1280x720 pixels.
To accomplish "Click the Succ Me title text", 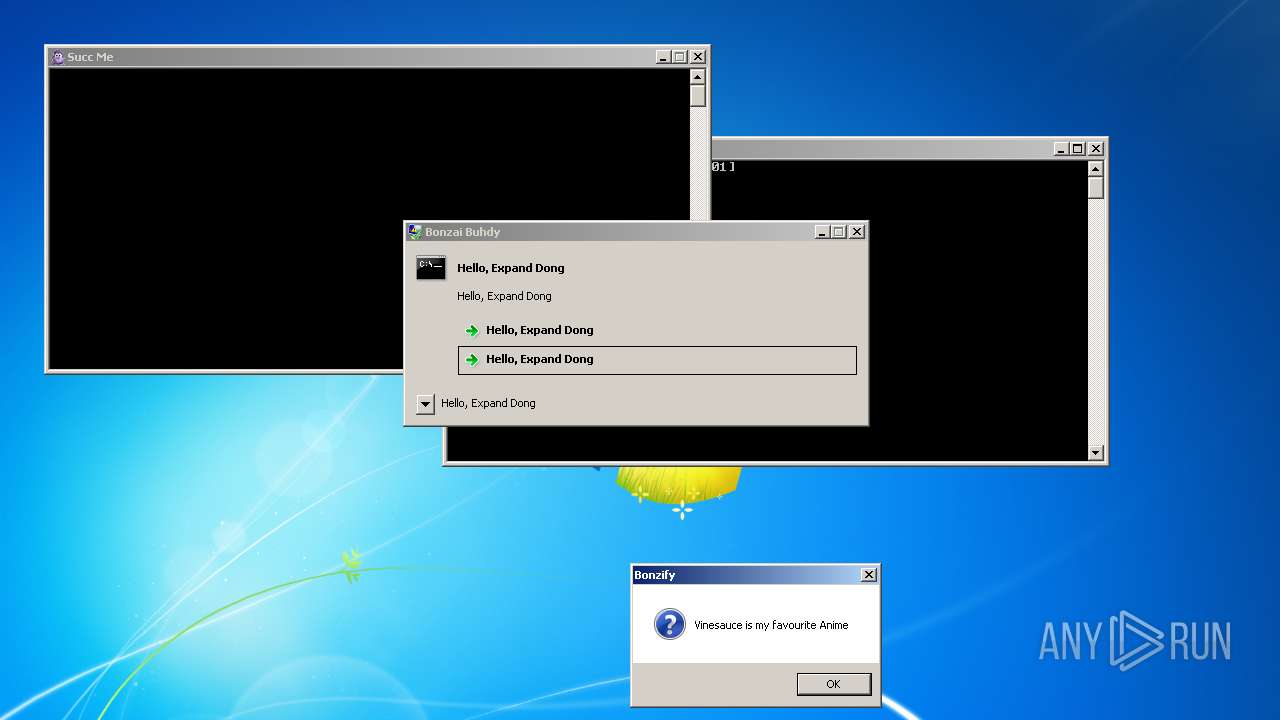I will tap(90, 57).
